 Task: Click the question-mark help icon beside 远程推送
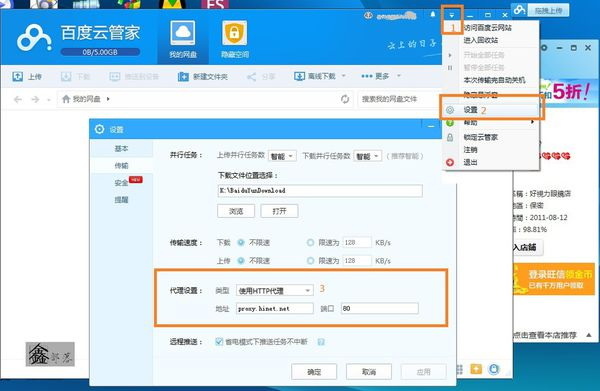(321, 342)
